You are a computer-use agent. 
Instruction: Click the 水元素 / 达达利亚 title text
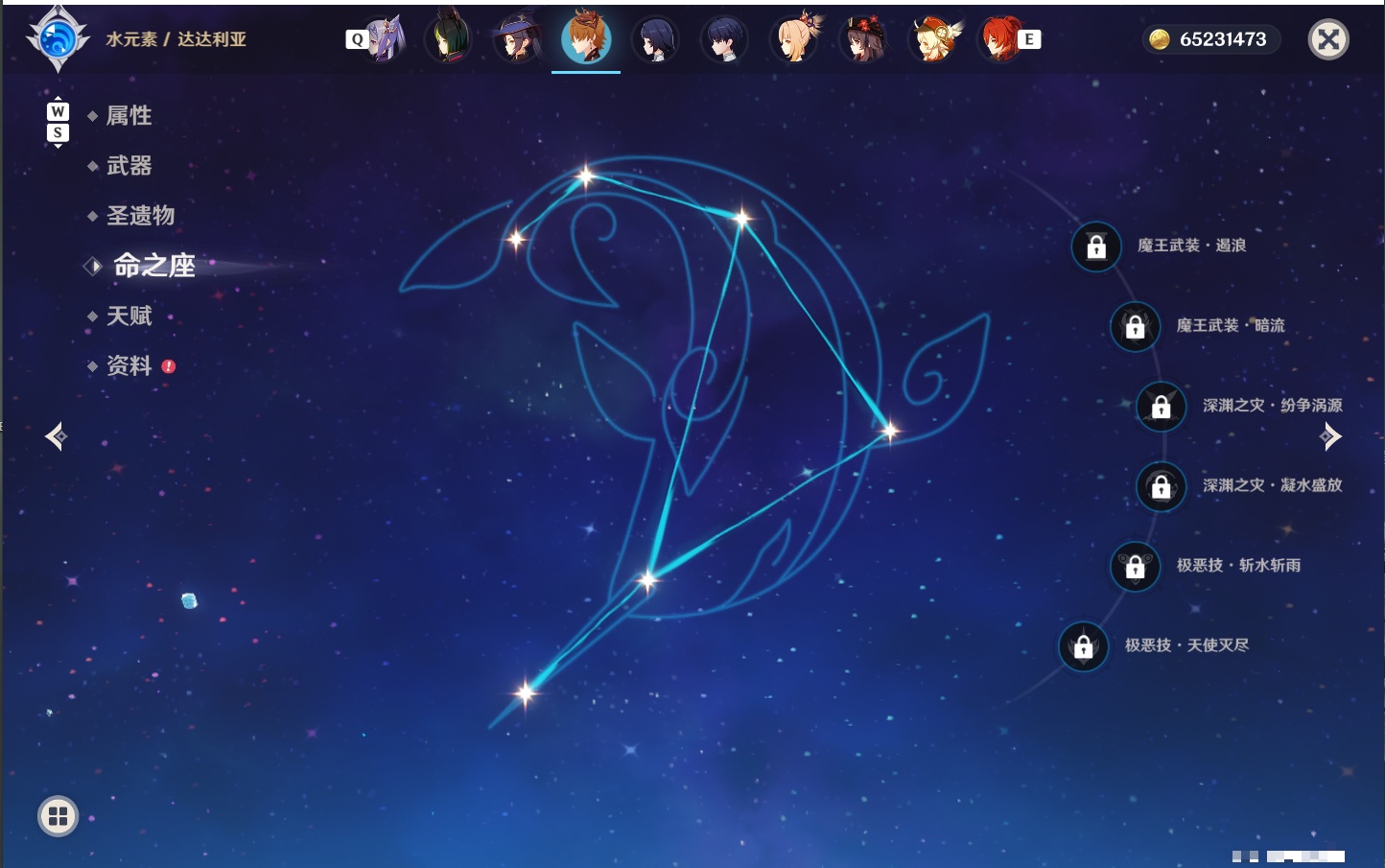click(x=176, y=39)
